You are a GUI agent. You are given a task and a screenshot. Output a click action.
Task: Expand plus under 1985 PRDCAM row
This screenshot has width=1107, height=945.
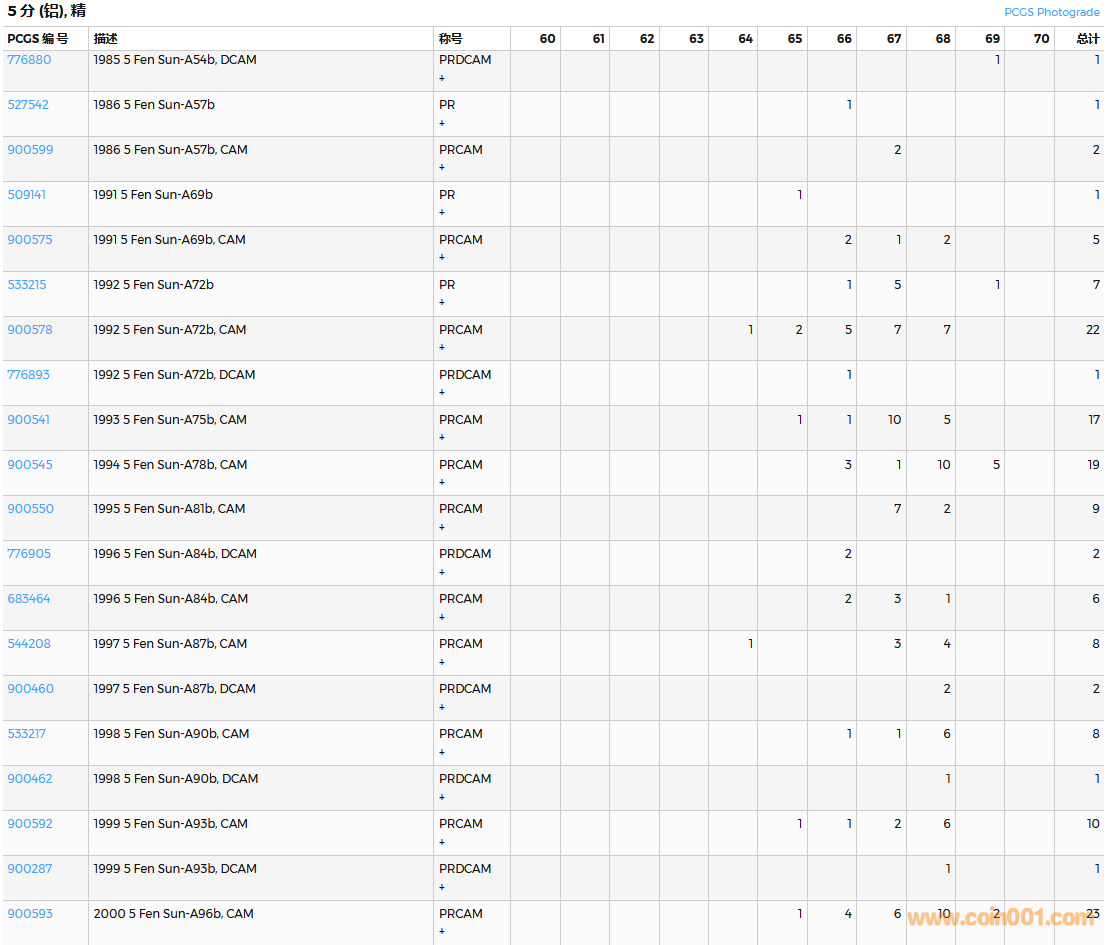[442, 78]
